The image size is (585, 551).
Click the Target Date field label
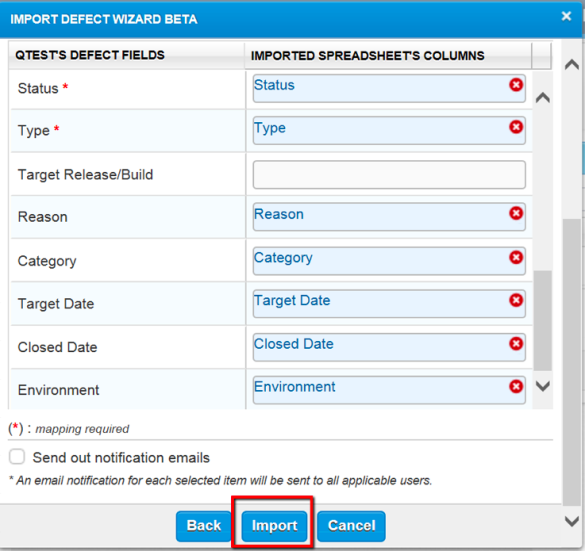pos(56,304)
